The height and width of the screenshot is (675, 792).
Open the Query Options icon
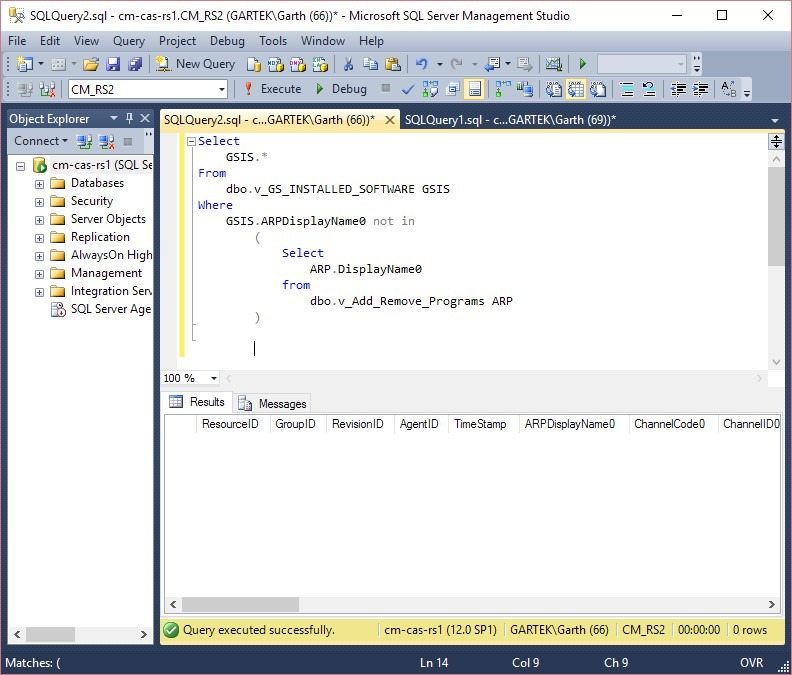pyautogui.click(x=452, y=89)
